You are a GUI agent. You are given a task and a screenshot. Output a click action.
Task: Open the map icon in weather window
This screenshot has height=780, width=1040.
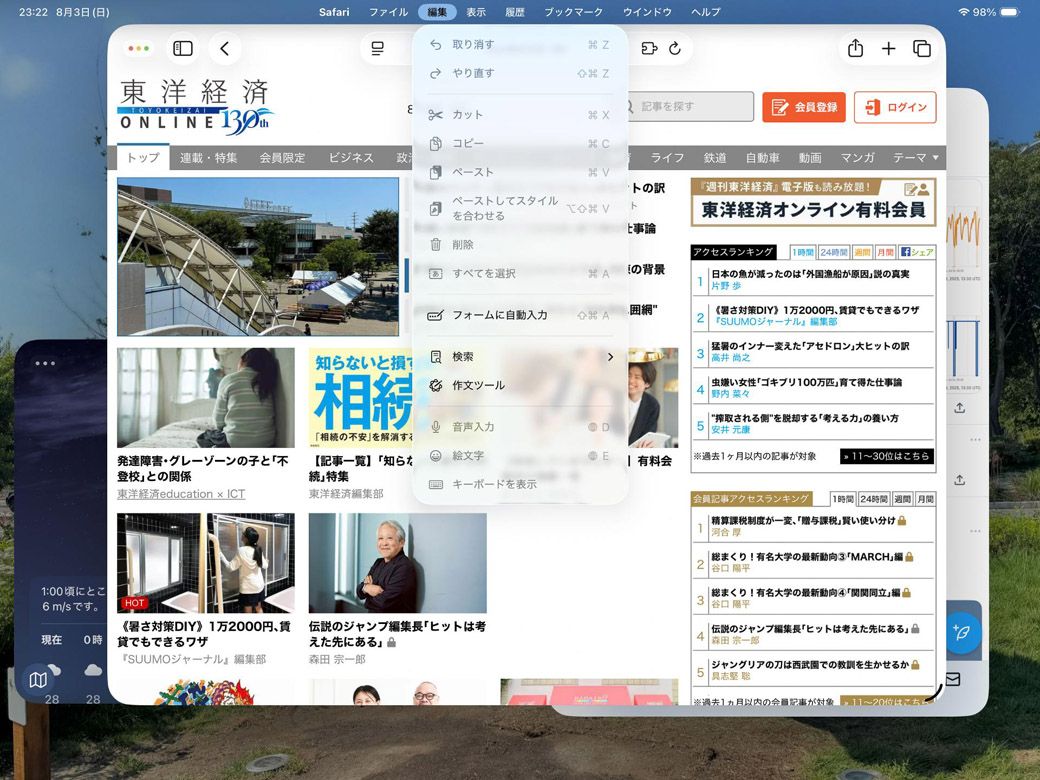point(38,679)
